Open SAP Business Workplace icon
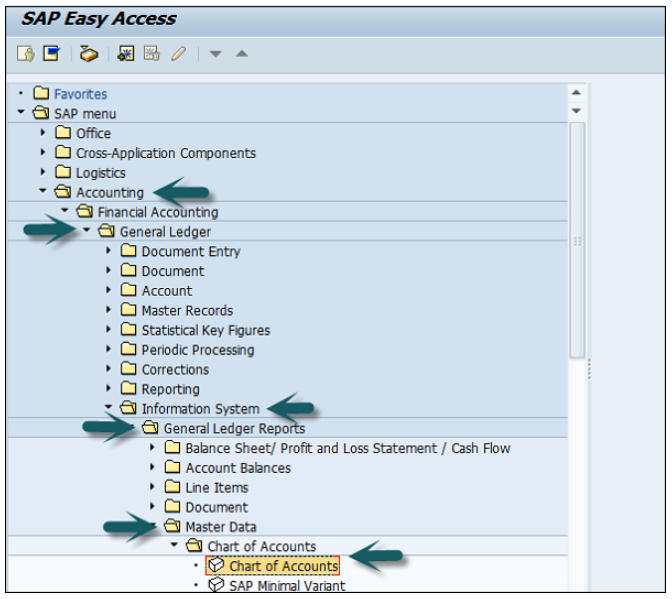This screenshot has height=599, width=672. point(89,54)
